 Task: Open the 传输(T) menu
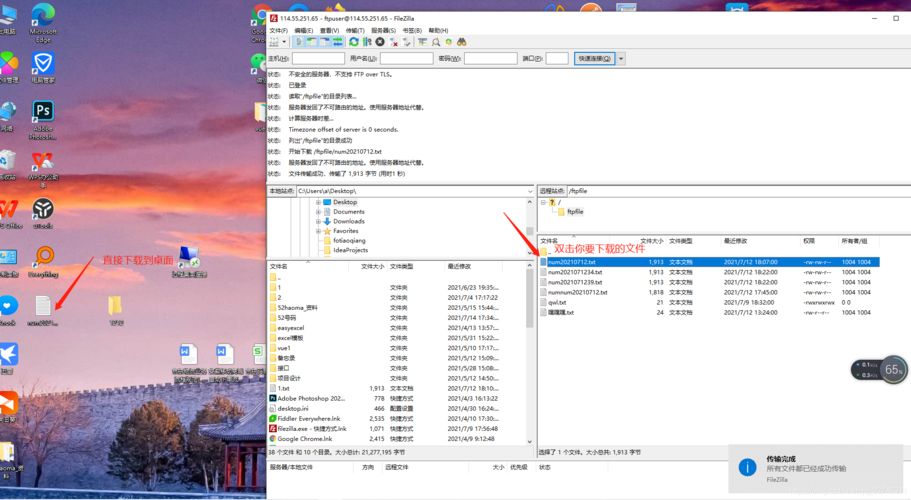click(x=355, y=30)
